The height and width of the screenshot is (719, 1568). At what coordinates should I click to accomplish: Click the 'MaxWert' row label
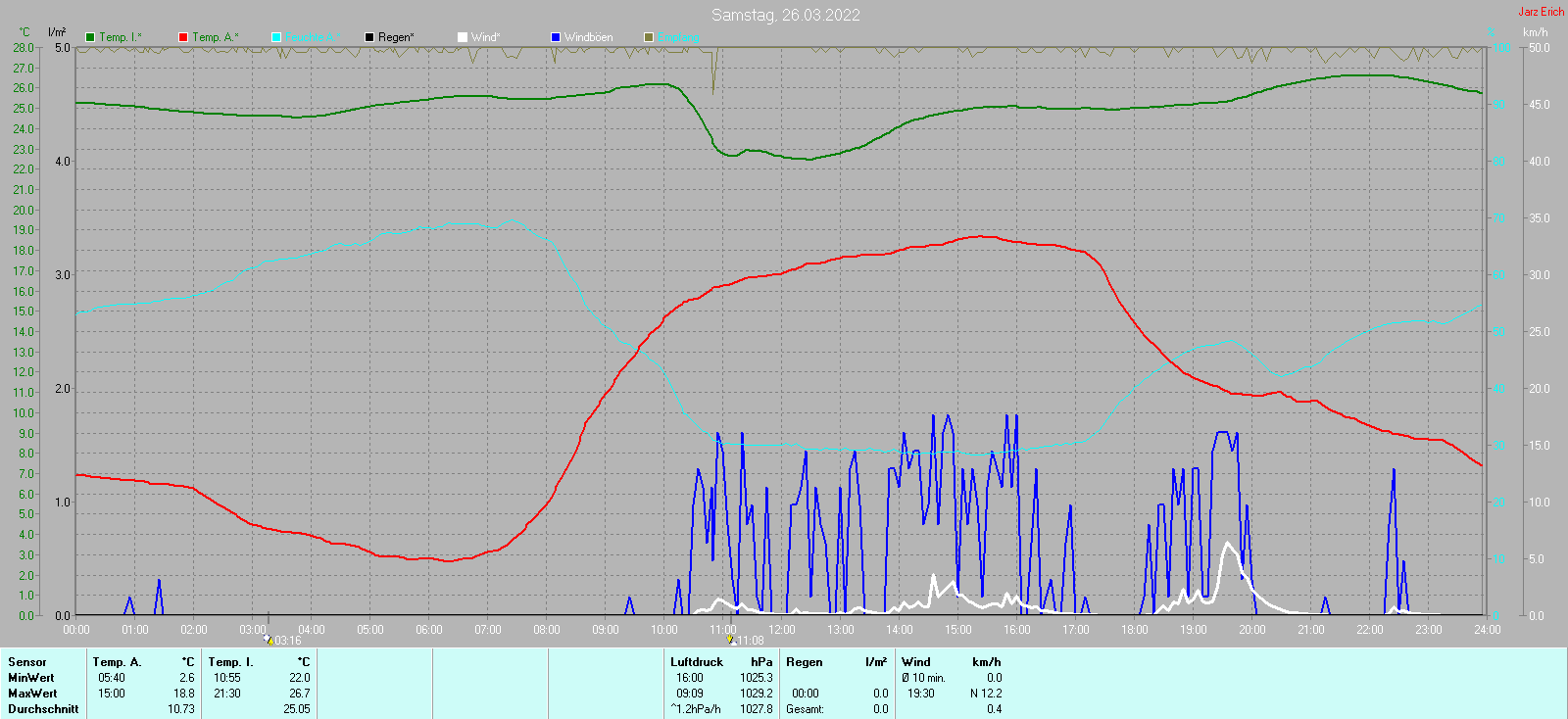[32, 694]
